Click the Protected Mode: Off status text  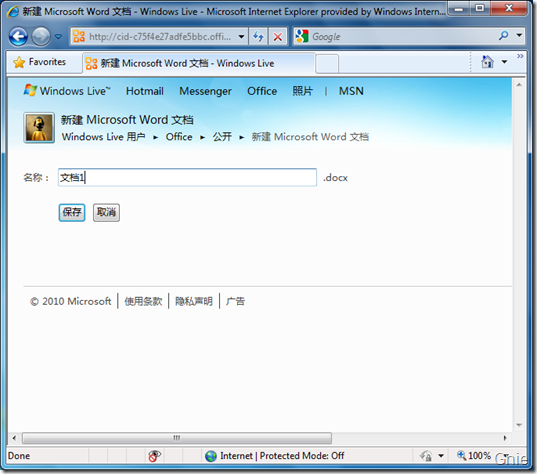302,456
